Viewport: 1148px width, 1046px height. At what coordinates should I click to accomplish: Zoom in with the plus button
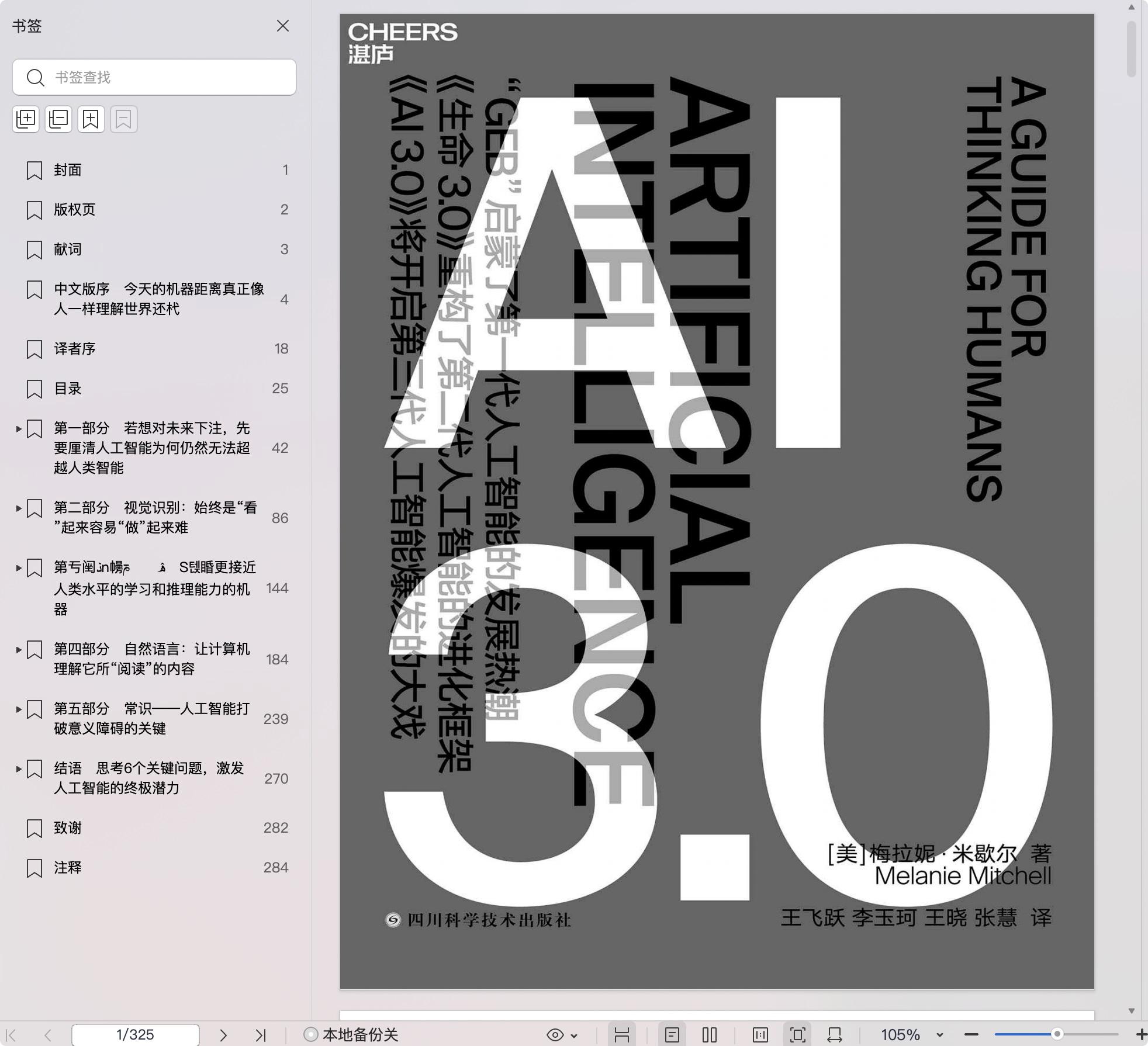pos(1140,1035)
